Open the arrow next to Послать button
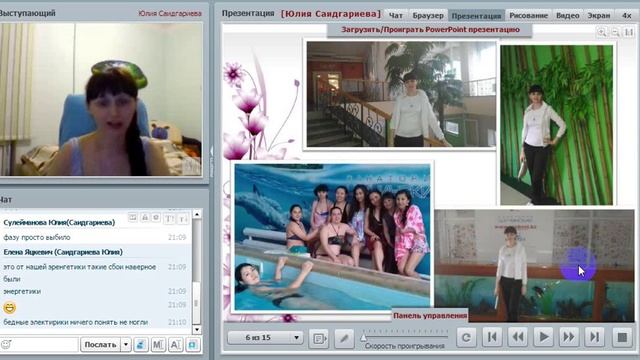The height and width of the screenshot is (360, 640). coord(126,345)
